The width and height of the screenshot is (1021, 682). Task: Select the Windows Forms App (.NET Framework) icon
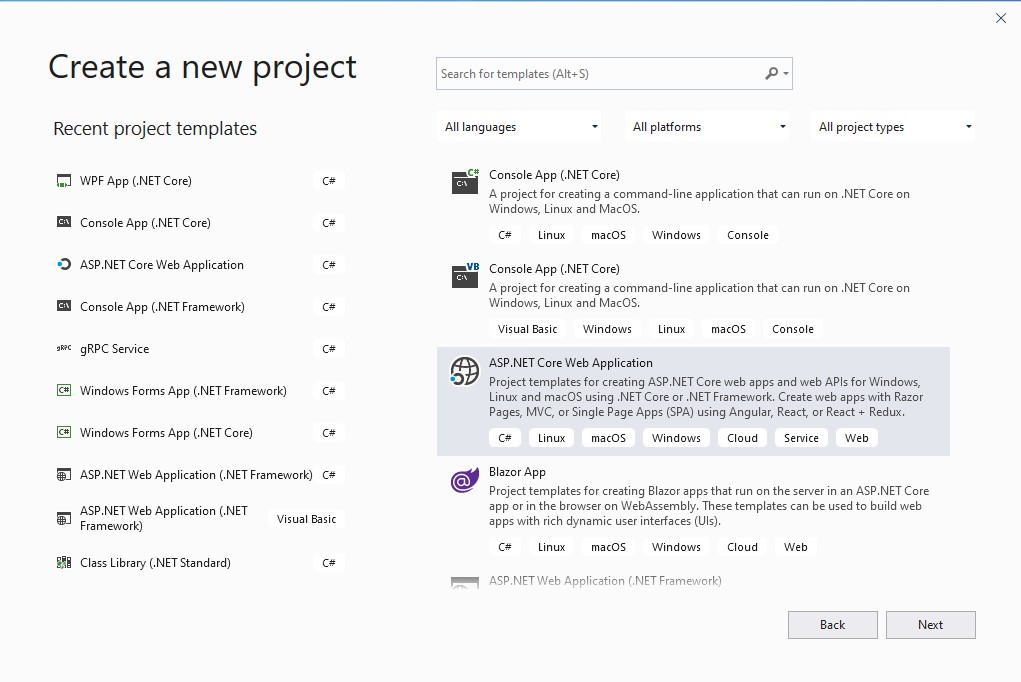63,390
